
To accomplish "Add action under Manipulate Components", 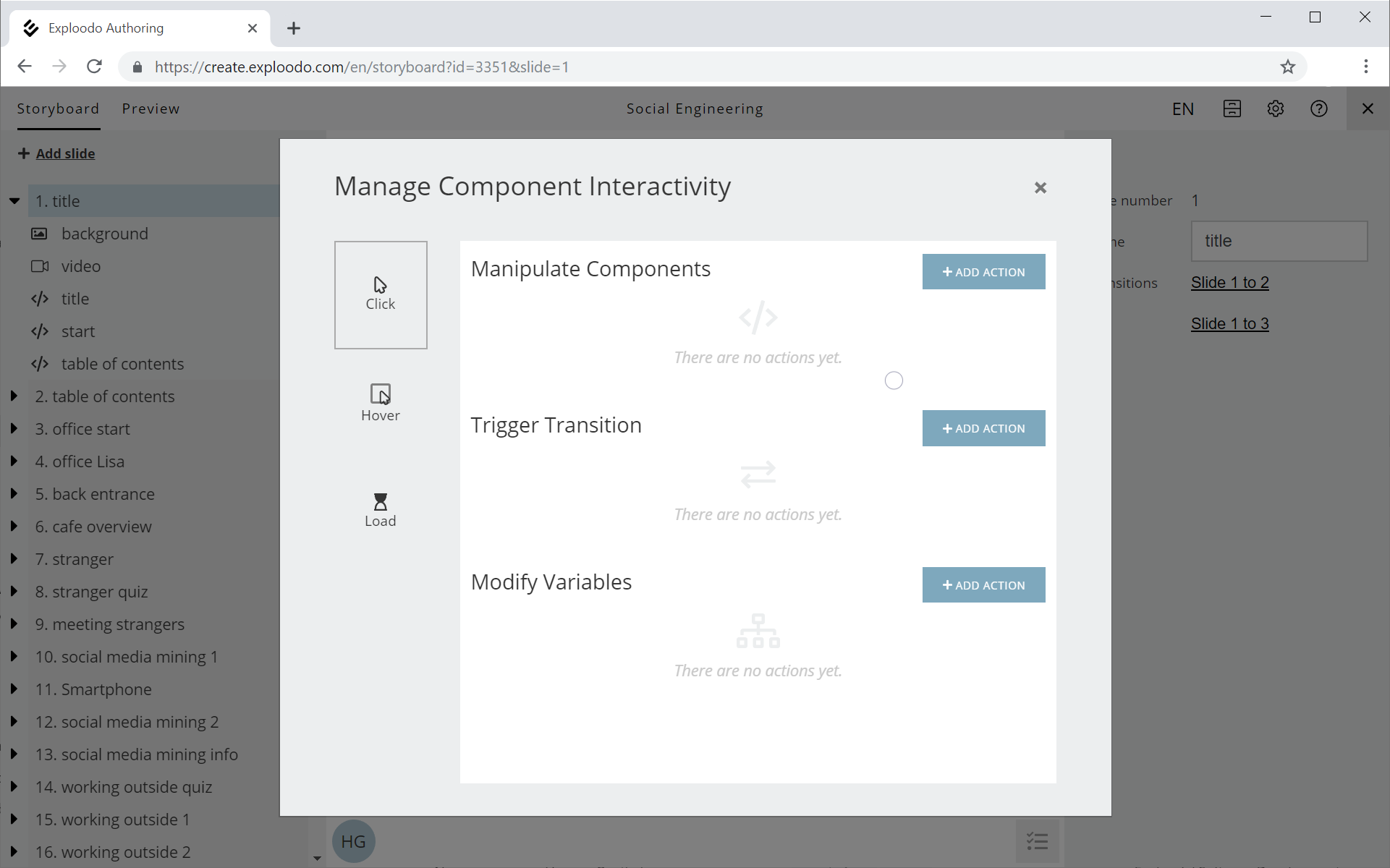I will pos(983,272).
